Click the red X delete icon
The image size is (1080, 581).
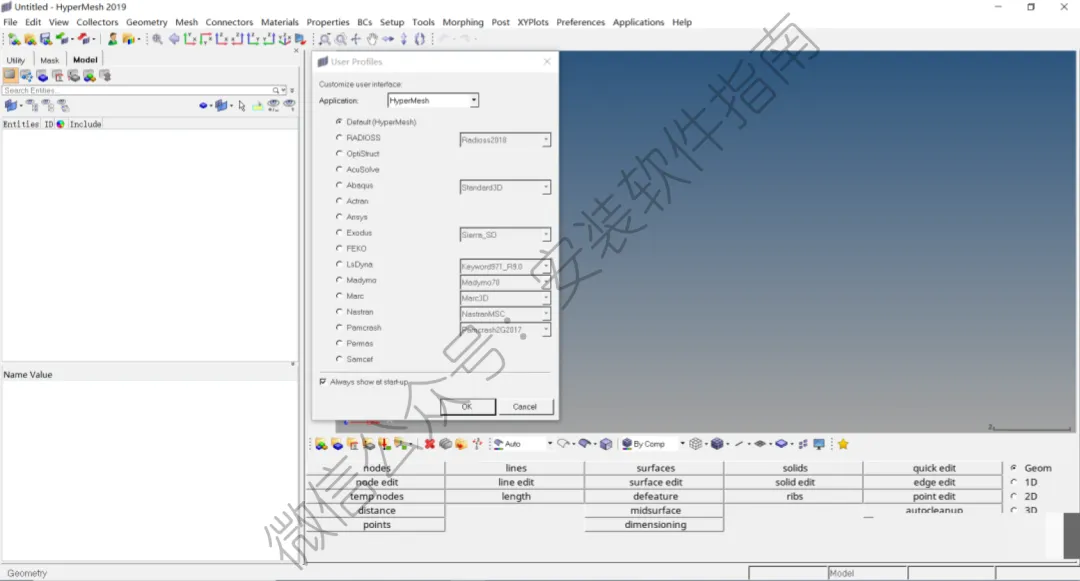(430, 444)
